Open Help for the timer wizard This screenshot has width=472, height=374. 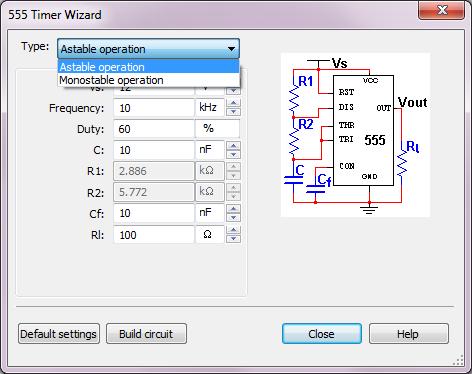(x=409, y=334)
